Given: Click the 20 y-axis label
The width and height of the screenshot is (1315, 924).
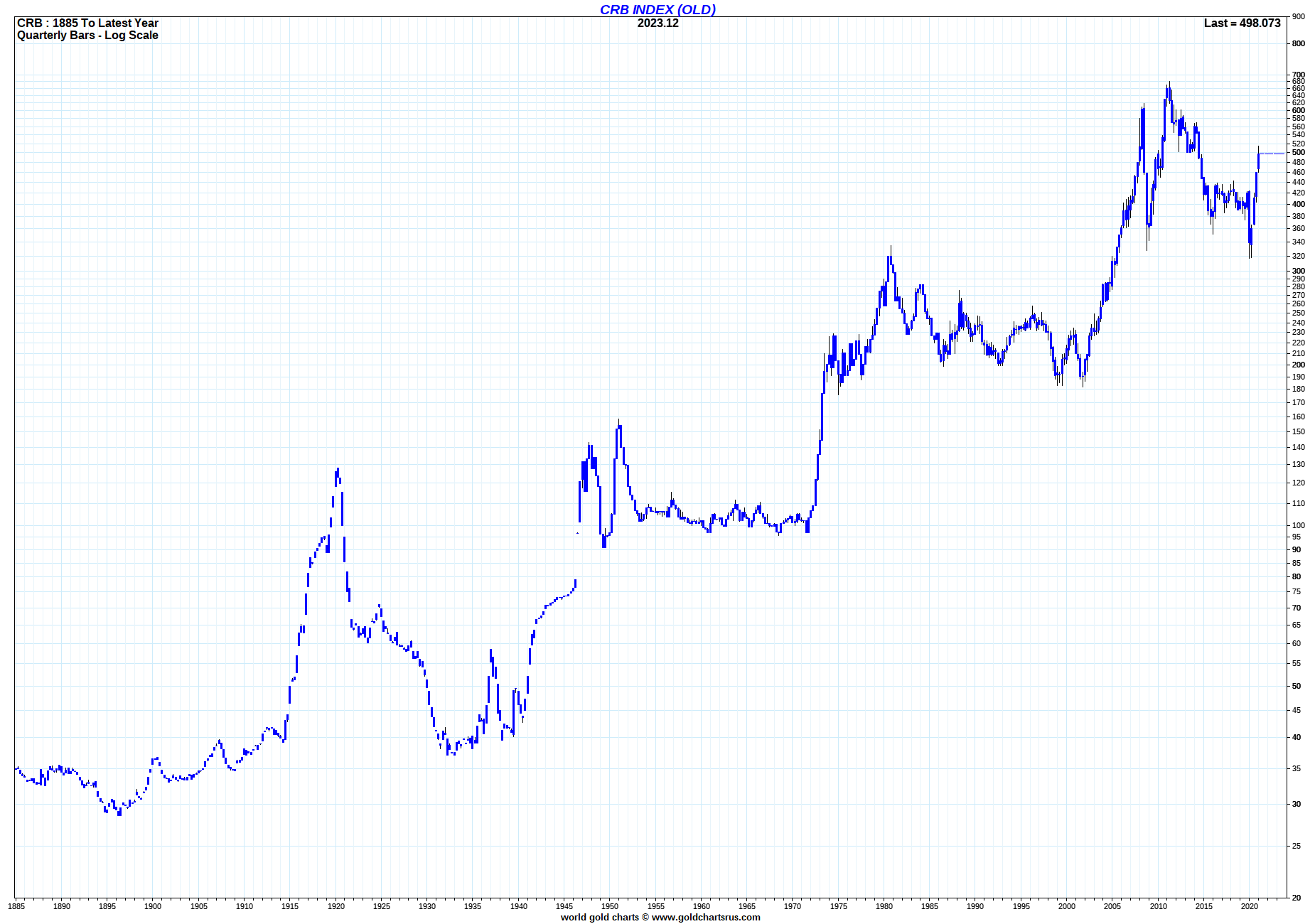Looking at the screenshot, I should click(x=1297, y=898).
